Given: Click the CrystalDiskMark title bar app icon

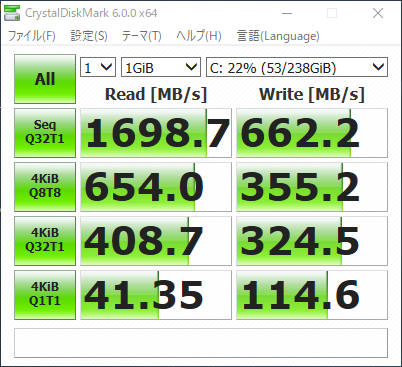Looking at the screenshot, I should click(x=12, y=13).
